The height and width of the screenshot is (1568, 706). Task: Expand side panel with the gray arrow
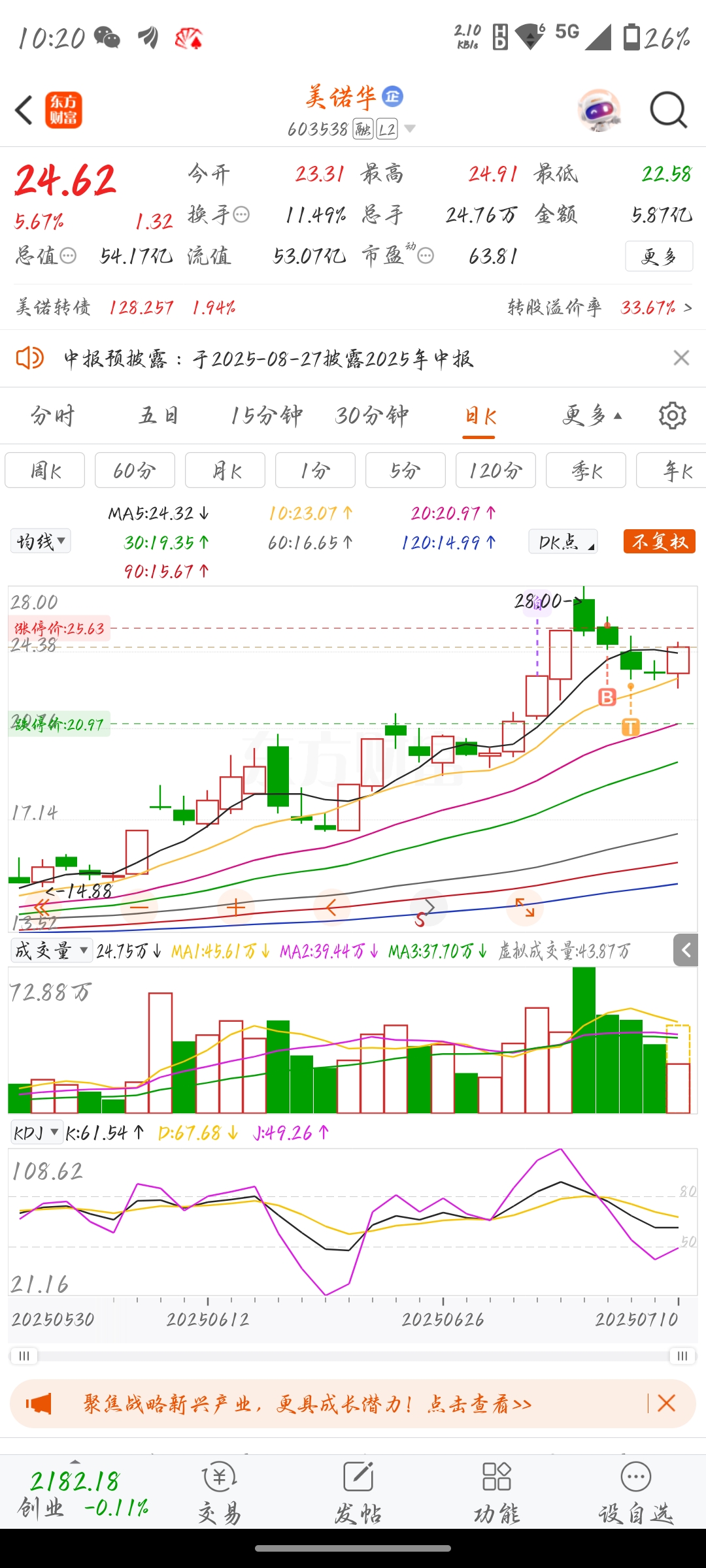[686, 950]
